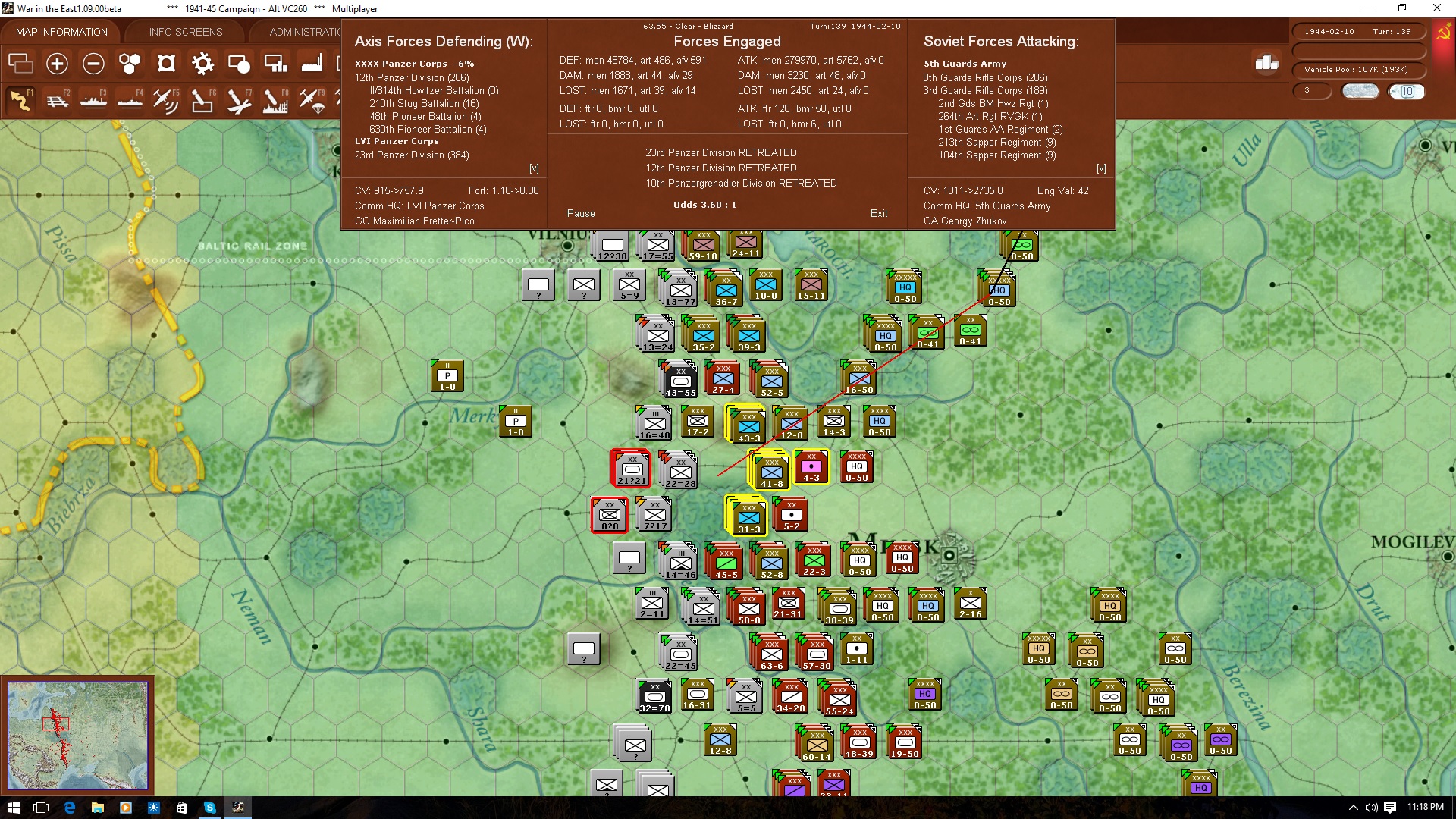Image resolution: width=1456 pixels, height=819 pixels.
Task: Click Pause in the combat report
Action: pos(581,214)
